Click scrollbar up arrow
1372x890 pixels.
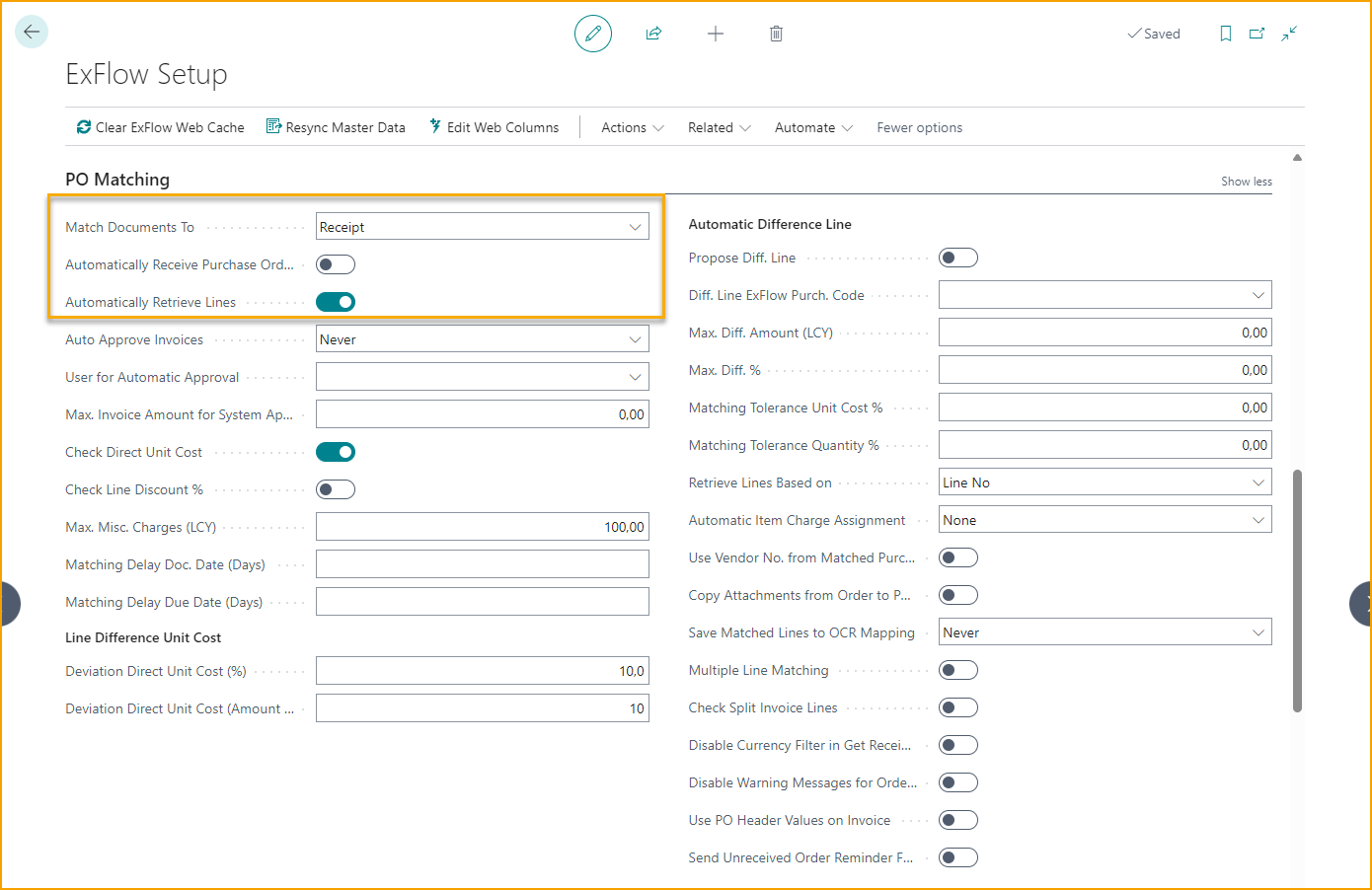(1297, 157)
